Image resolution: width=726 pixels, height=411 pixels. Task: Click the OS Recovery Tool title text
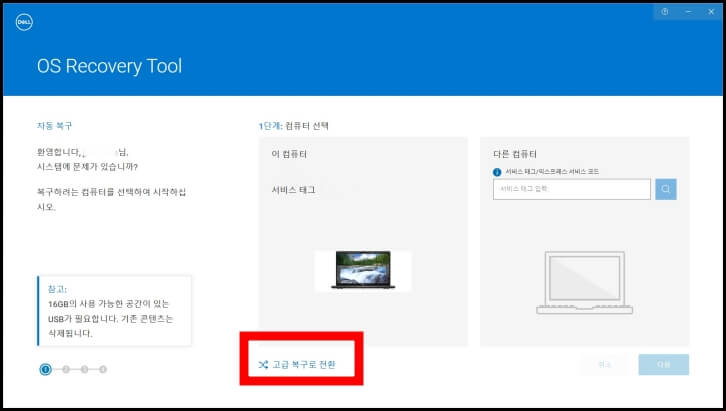110,66
